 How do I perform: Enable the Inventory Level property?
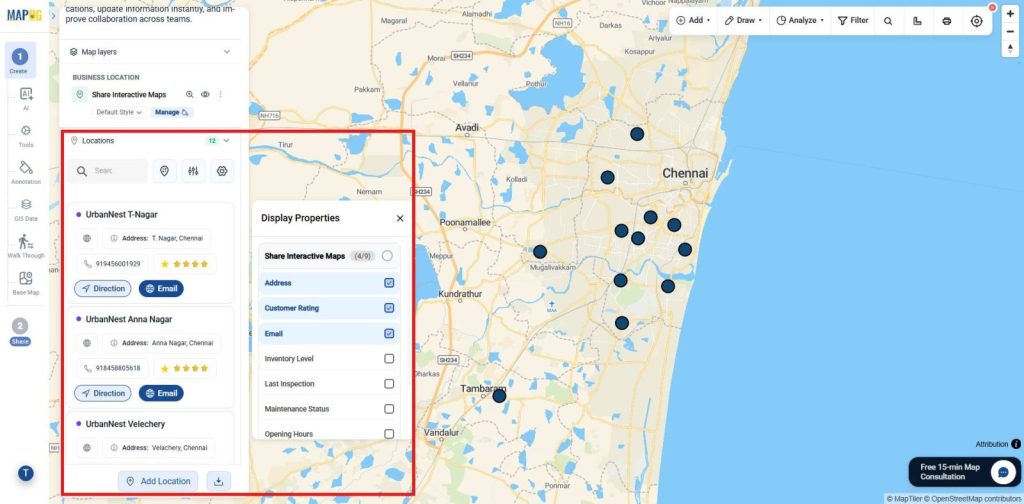pos(389,358)
